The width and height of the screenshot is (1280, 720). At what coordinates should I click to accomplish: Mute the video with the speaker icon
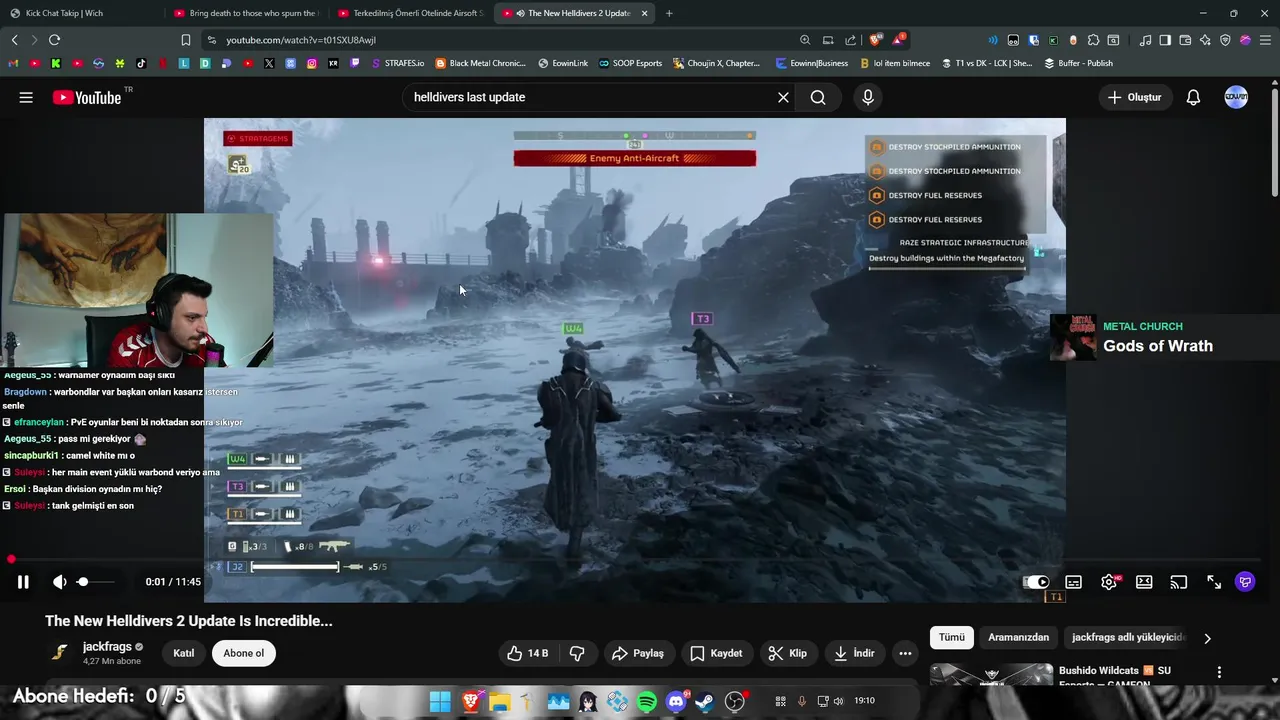coord(60,582)
